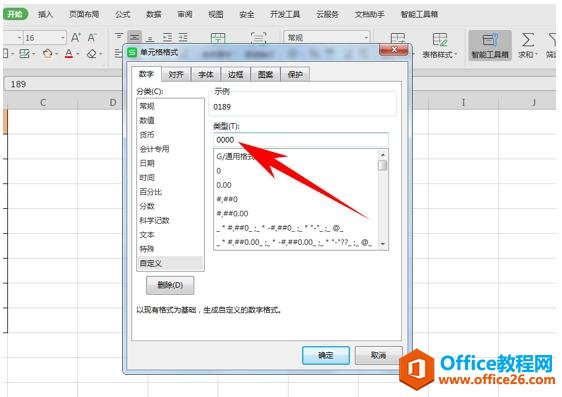Click the 删除(D) button
This screenshot has height=397, width=562.
click(x=170, y=285)
